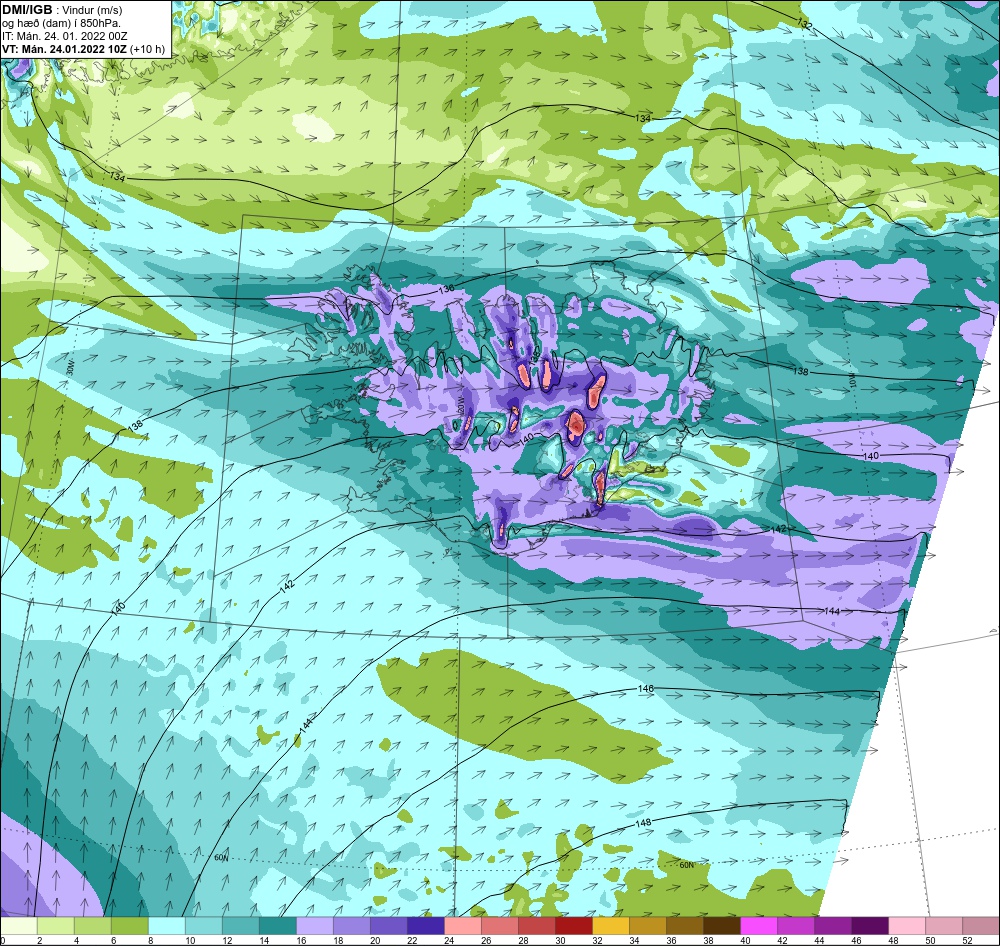Viewport: 1000px width, 946px height.
Task: Select the 28–30 m/s red legend swatch
Action: tap(537, 926)
